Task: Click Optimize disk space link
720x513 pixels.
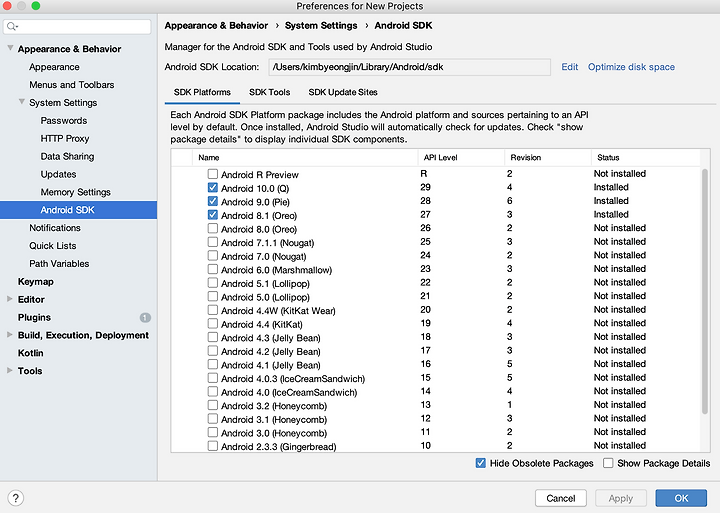Action: click(x=631, y=67)
